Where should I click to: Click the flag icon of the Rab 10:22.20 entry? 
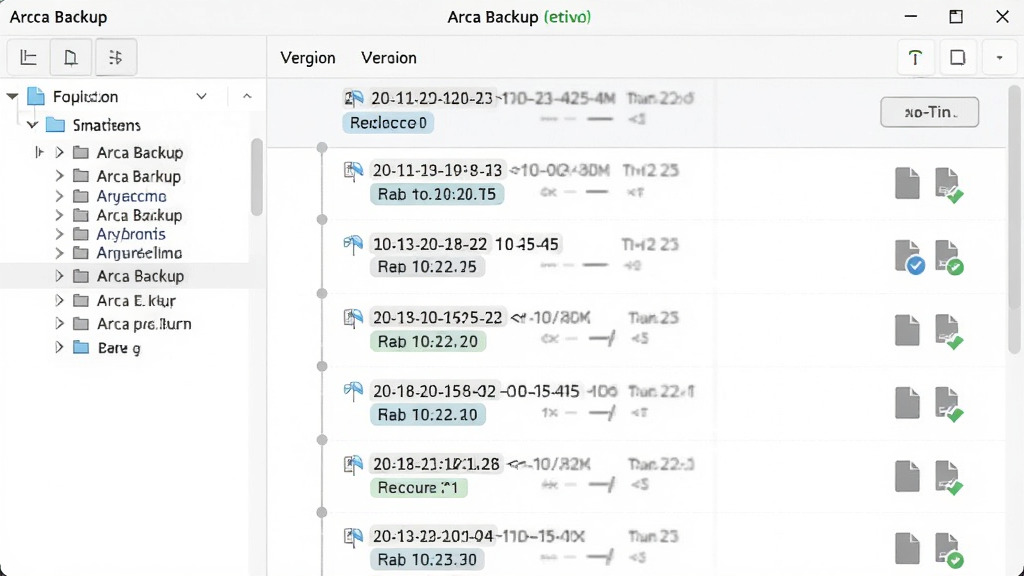353,319
